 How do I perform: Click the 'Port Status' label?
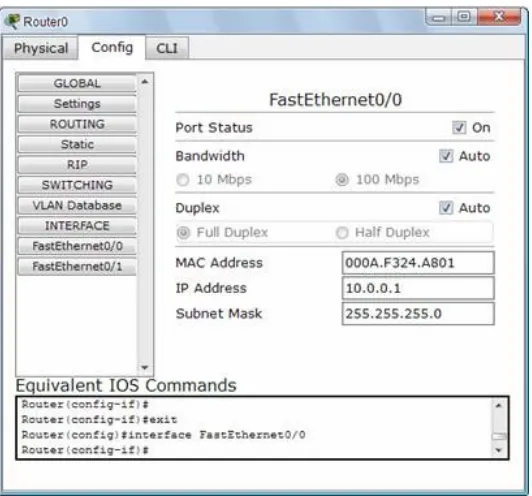coord(214,128)
